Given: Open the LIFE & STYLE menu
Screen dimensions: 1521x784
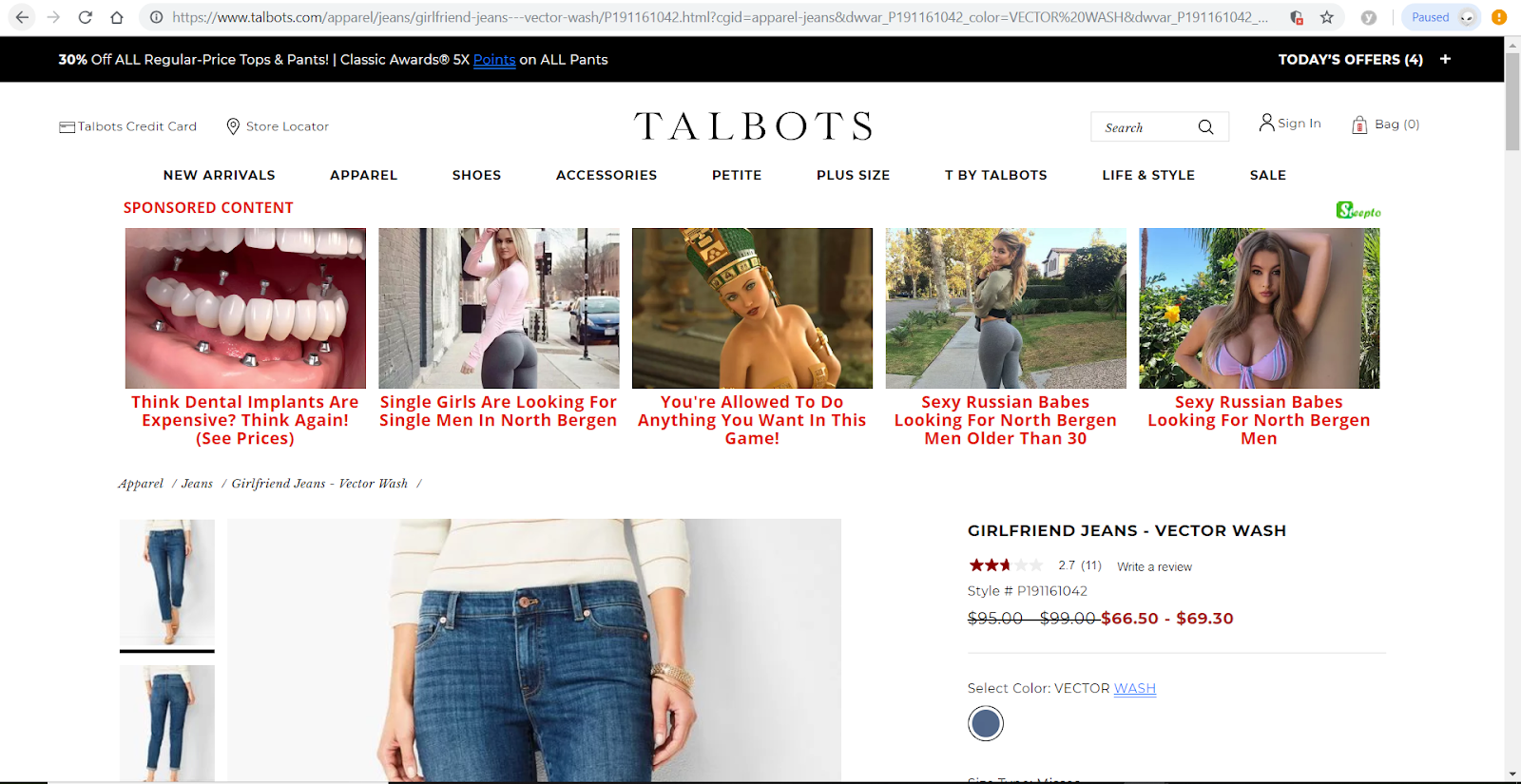Looking at the screenshot, I should point(1148,175).
